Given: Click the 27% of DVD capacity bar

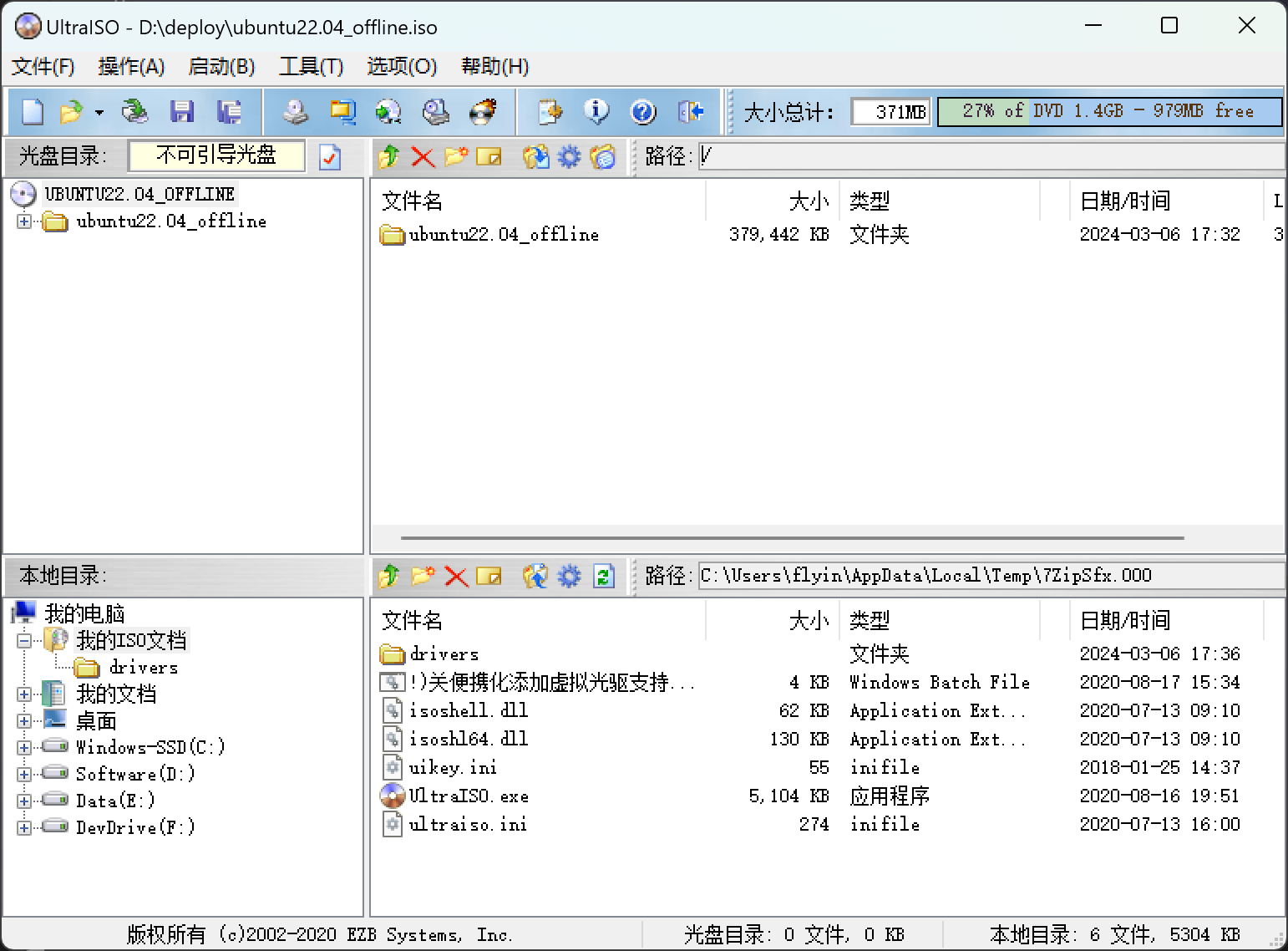Looking at the screenshot, I should pos(1109,111).
